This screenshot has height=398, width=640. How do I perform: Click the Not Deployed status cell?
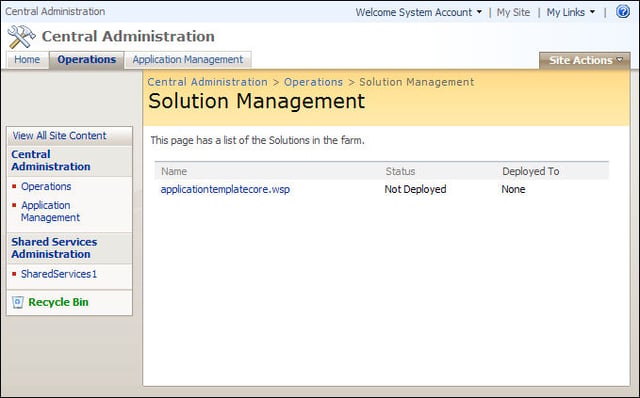click(x=415, y=189)
